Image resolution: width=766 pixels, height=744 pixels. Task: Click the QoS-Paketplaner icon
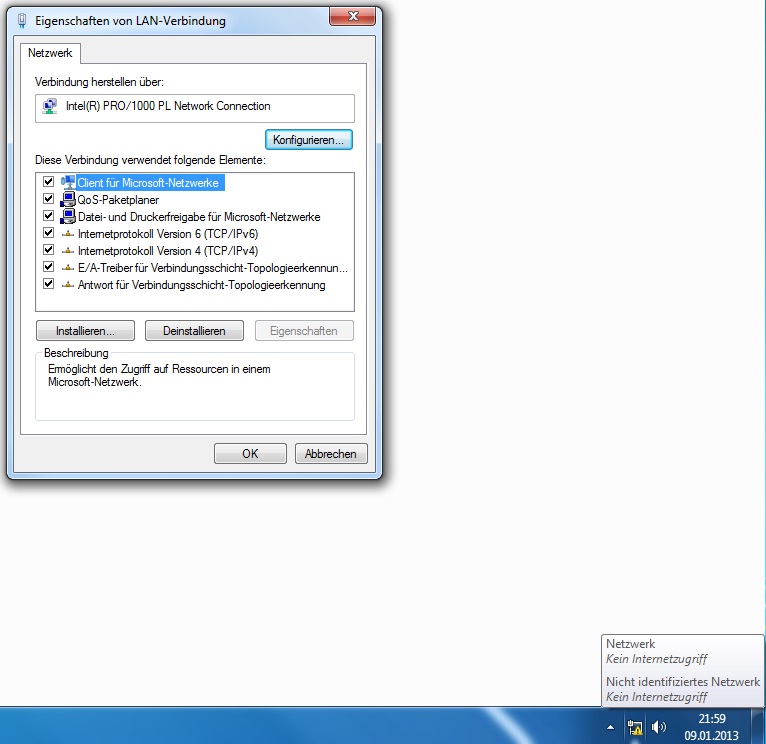click(x=68, y=199)
